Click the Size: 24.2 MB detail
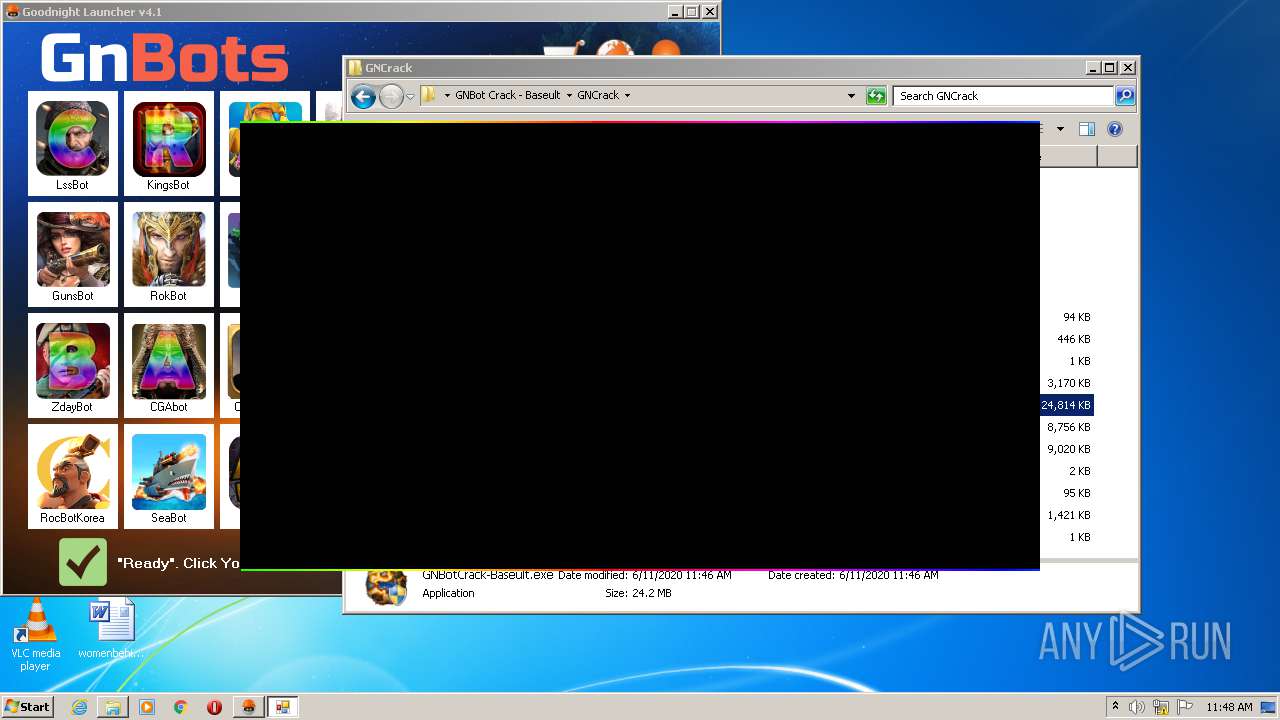The width and height of the screenshot is (1280, 720). [x=638, y=593]
